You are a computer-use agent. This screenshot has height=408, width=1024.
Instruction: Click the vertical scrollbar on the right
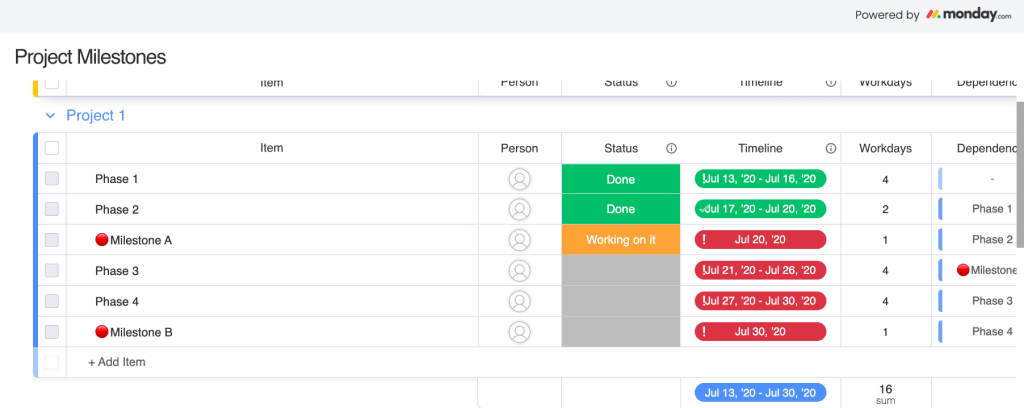[1020, 174]
